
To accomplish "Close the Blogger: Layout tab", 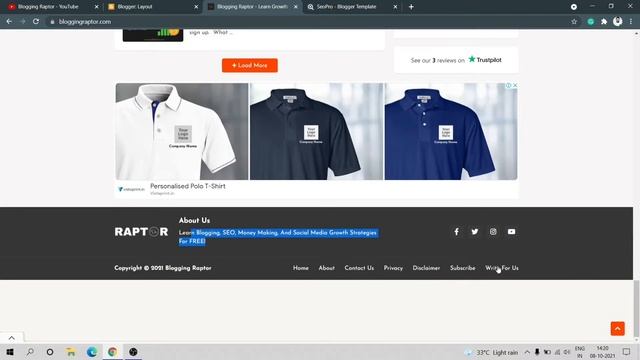I will (x=196, y=7).
